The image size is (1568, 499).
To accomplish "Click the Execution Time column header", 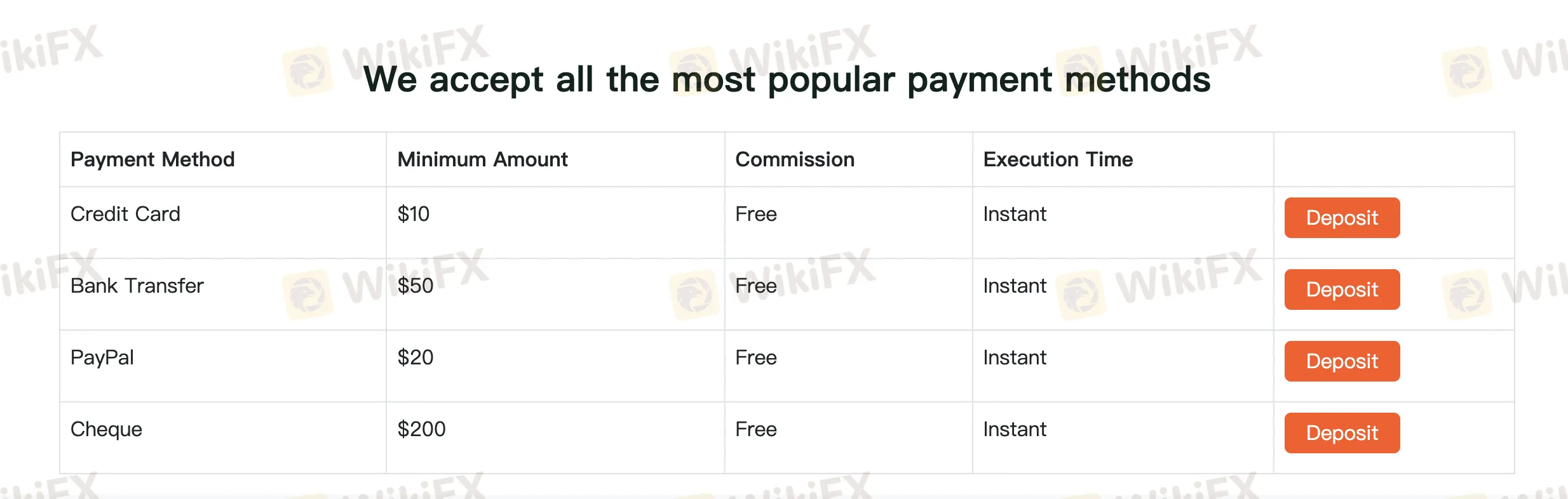I will point(1058,159).
